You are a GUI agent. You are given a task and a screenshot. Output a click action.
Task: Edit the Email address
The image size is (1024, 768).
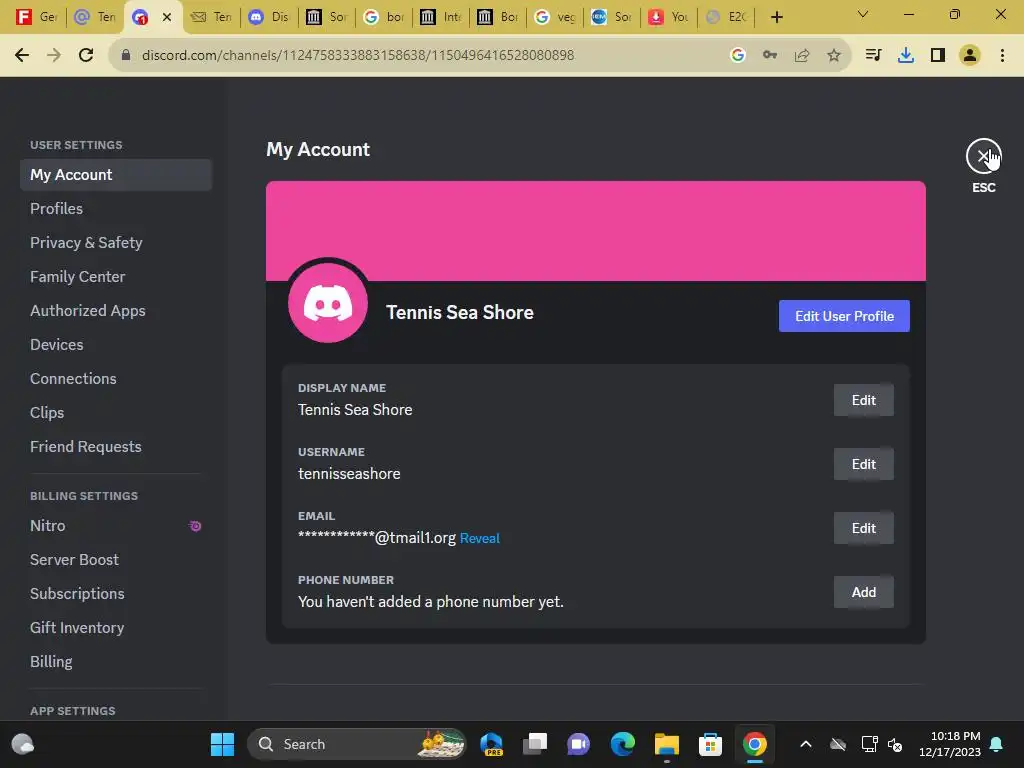point(863,528)
